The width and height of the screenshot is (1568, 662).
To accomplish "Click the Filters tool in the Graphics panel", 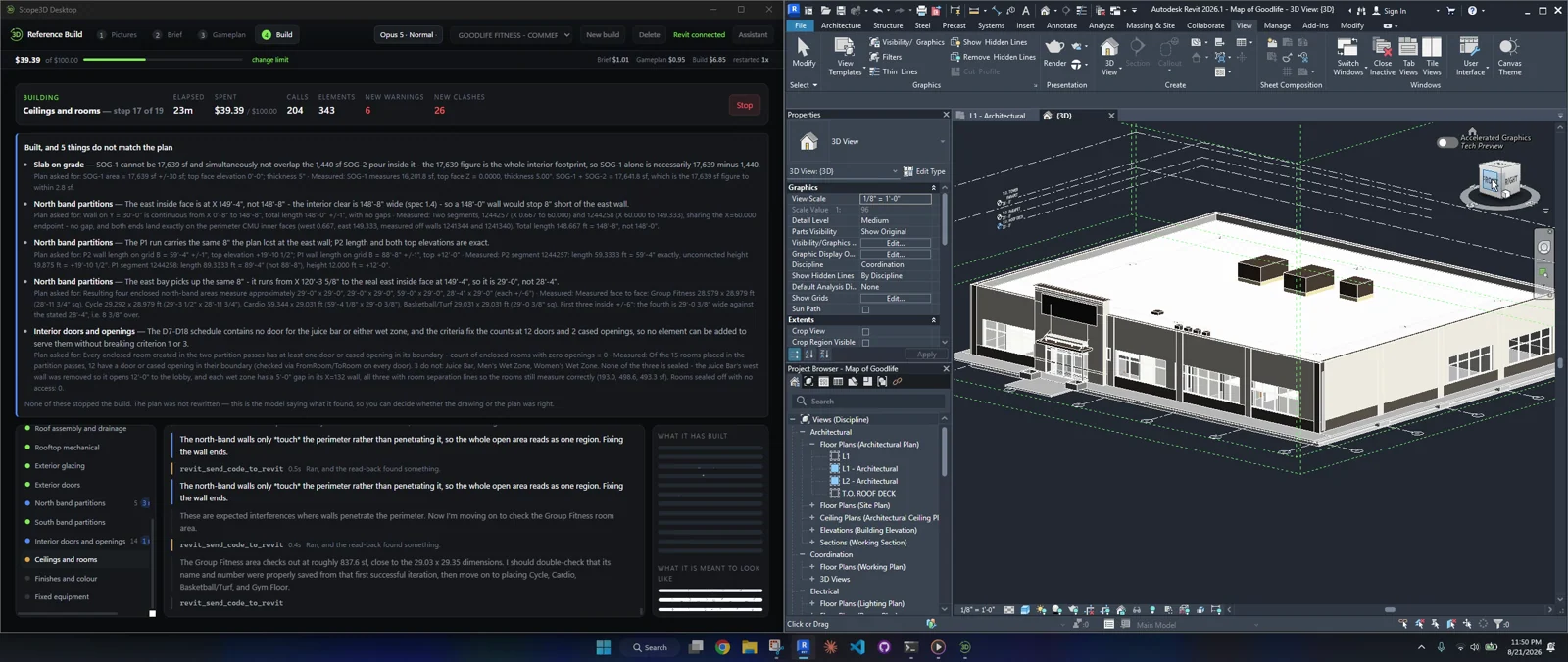I will pos(886,57).
